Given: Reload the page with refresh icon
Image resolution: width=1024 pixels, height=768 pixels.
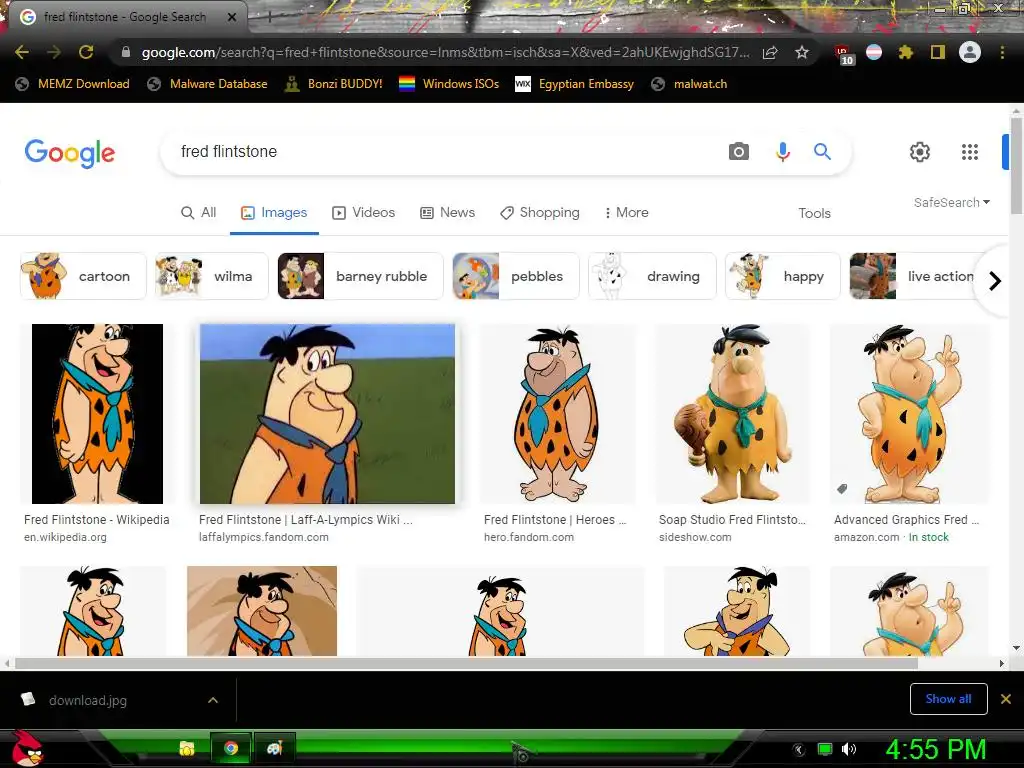Looking at the screenshot, I should [x=86, y=52].
